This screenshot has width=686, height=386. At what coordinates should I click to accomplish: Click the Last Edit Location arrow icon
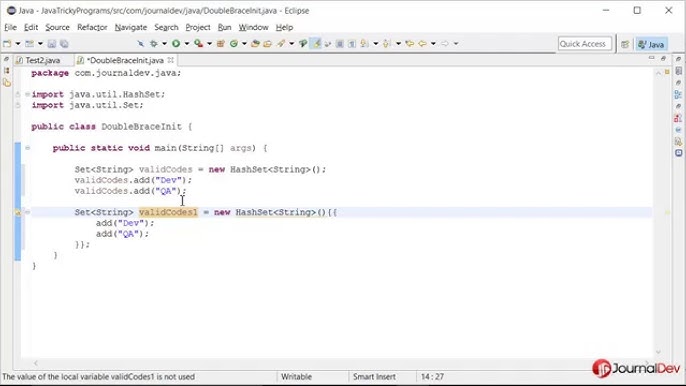[x=410, y=43]
